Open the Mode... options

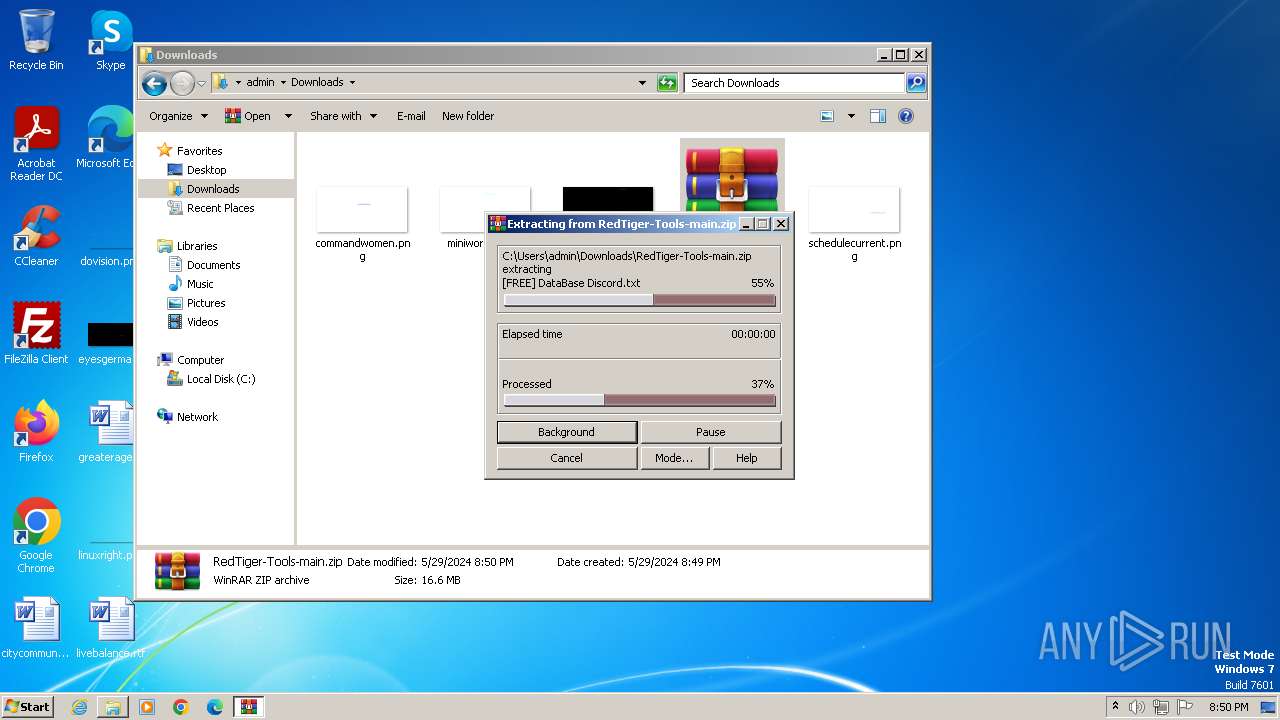pyautogui.click(x=674, y=458)
